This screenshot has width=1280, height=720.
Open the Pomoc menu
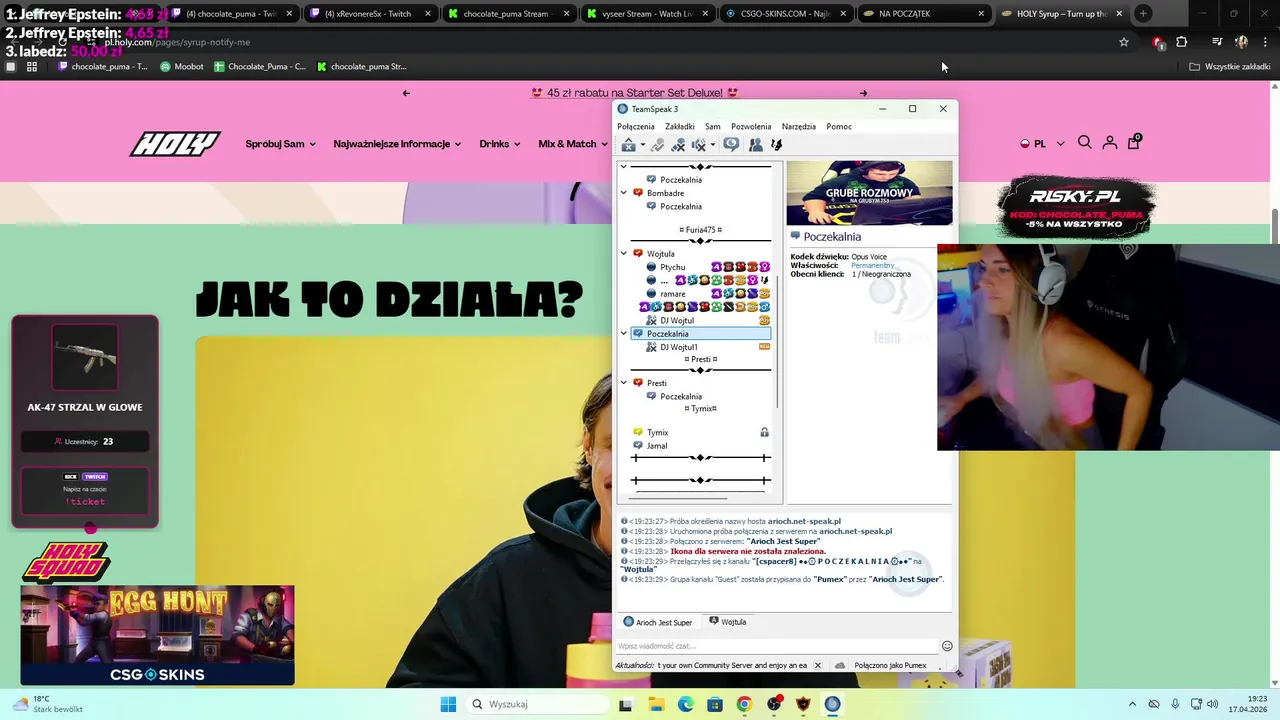point(839,126)
